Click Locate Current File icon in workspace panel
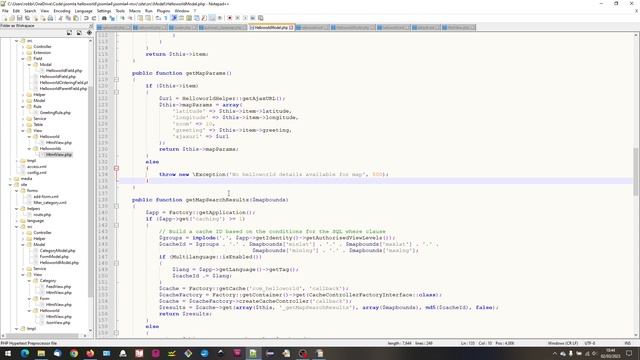640x360 pixels. pos(89,33)
